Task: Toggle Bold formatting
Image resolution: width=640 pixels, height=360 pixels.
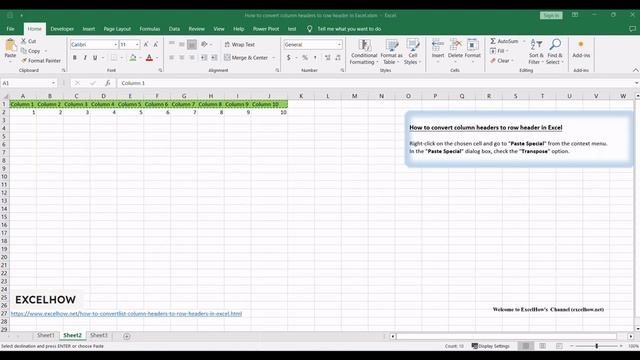Action: pyautogui.click(x=75, y=58)
